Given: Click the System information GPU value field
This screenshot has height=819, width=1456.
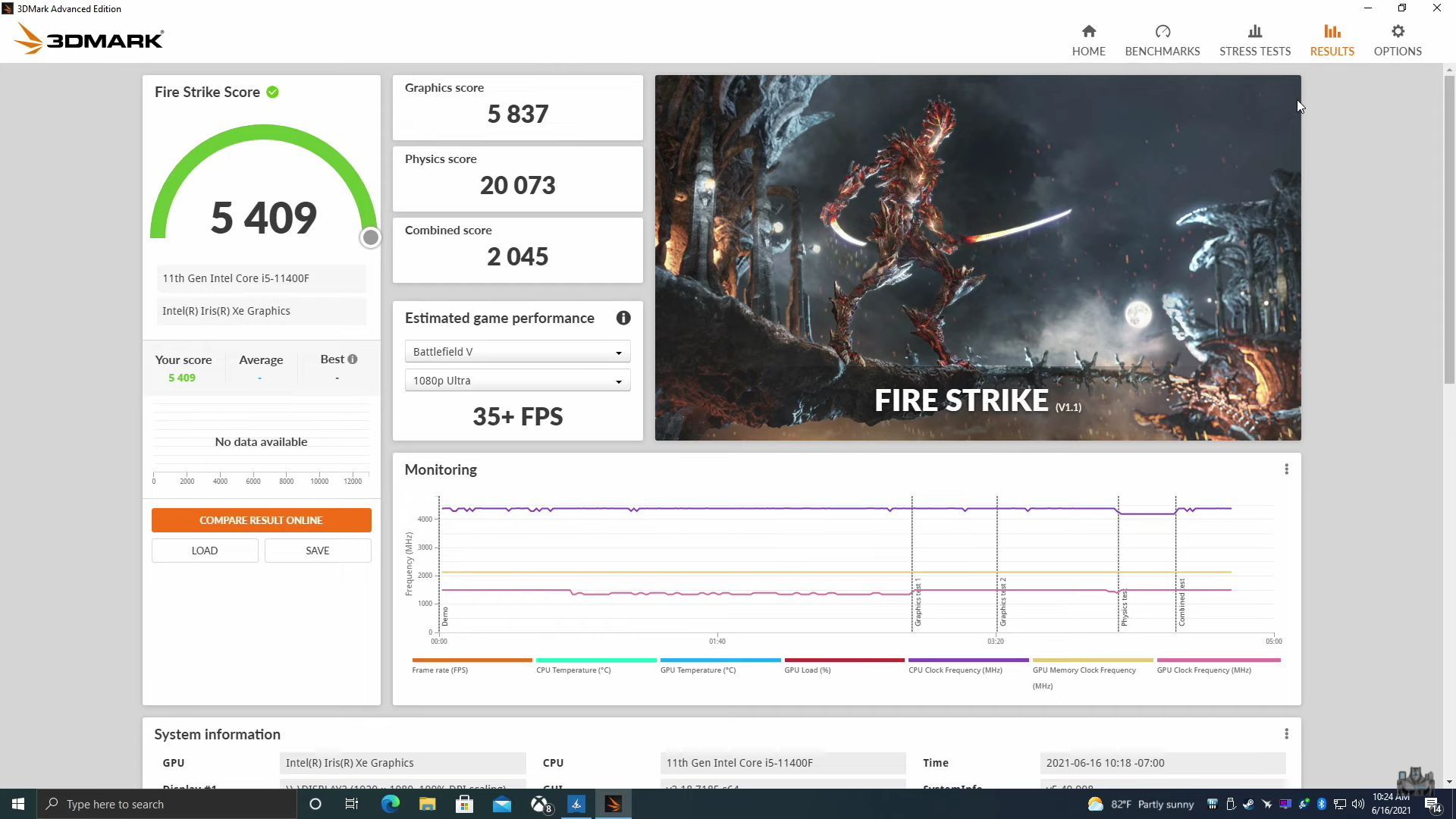Looking at the screenshot, I should tap(403, 763).
